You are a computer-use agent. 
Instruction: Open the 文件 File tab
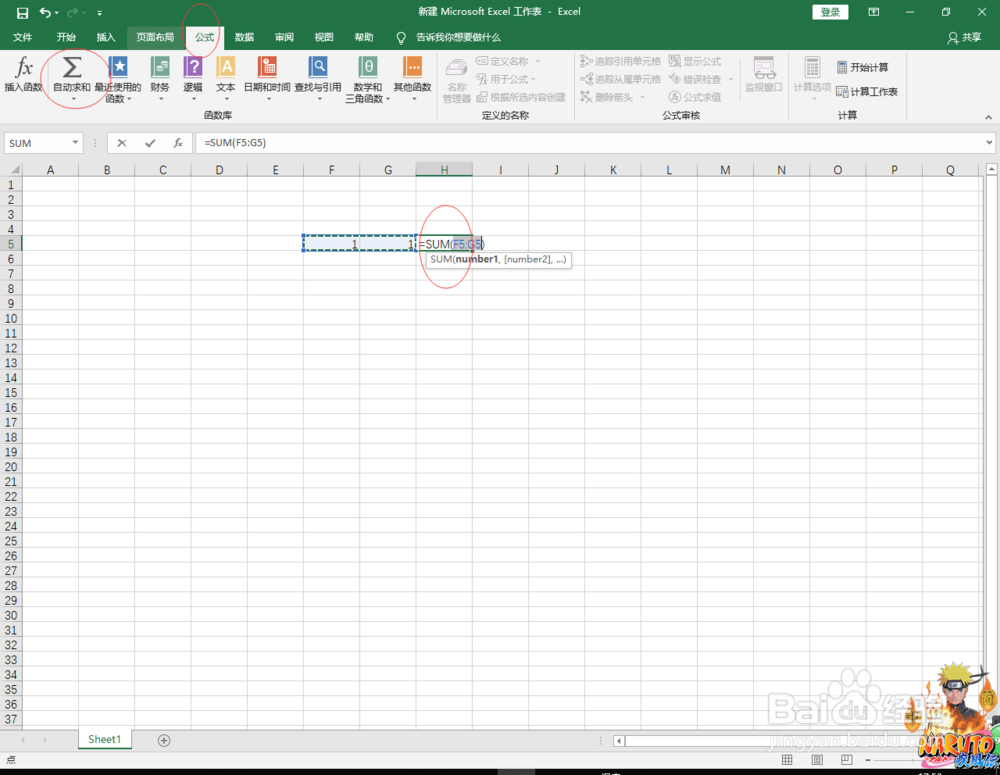(22, 38)
